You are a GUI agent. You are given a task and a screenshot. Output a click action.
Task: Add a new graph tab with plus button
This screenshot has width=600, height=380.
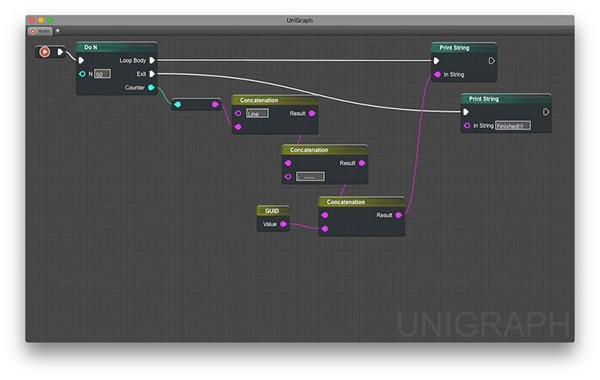click(58, 31)
